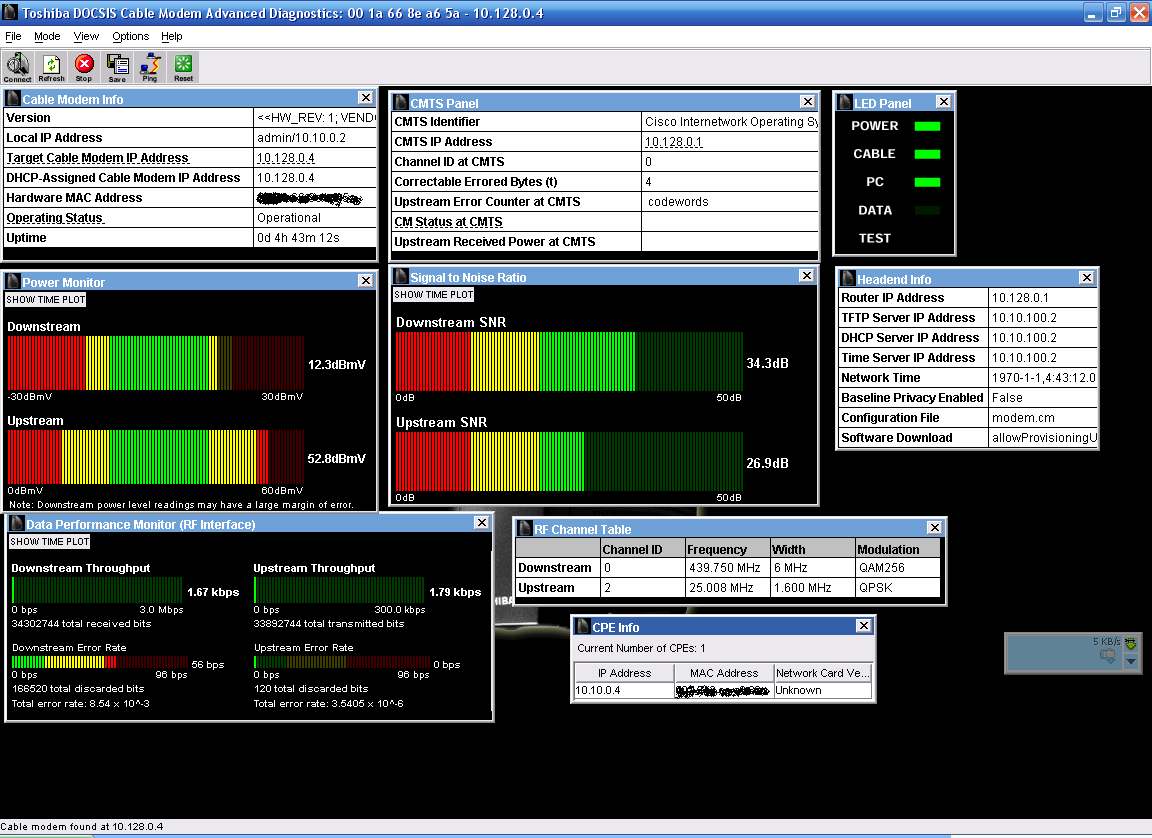1152x838 pixels.
Task: Close the Cable Modem Info panel
Action: pos(365,98)
